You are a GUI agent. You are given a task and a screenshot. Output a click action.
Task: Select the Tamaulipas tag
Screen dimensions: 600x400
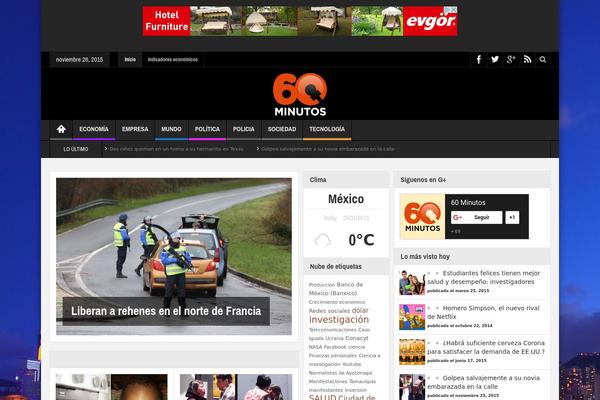362,382
